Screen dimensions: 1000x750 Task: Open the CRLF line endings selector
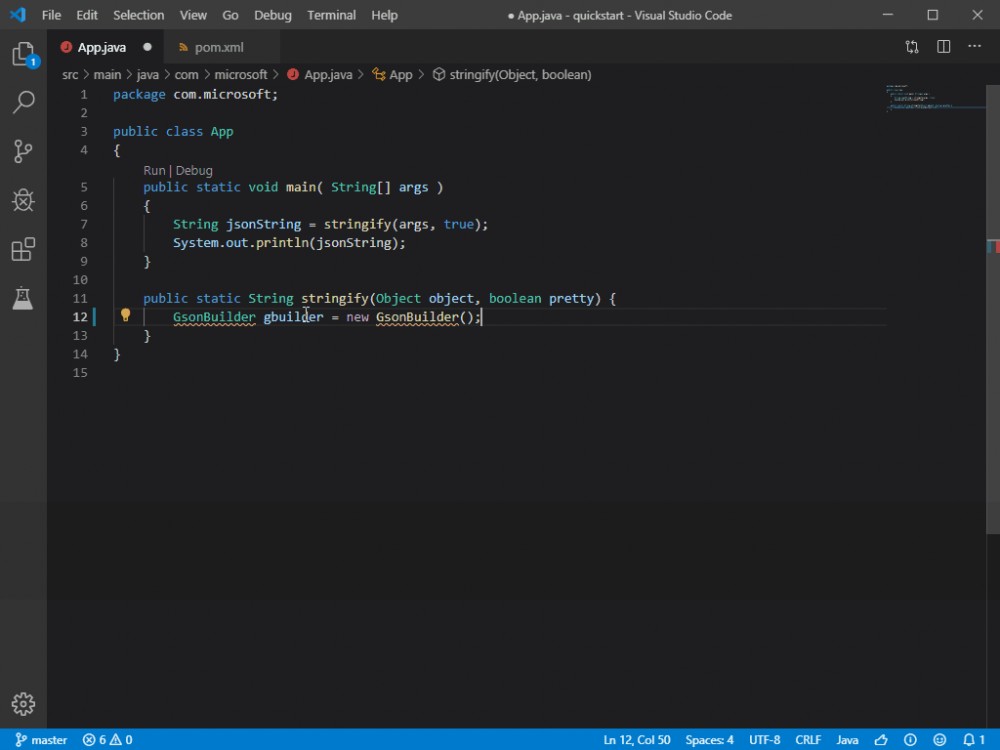pyautogui.click(x=808, y=740)
